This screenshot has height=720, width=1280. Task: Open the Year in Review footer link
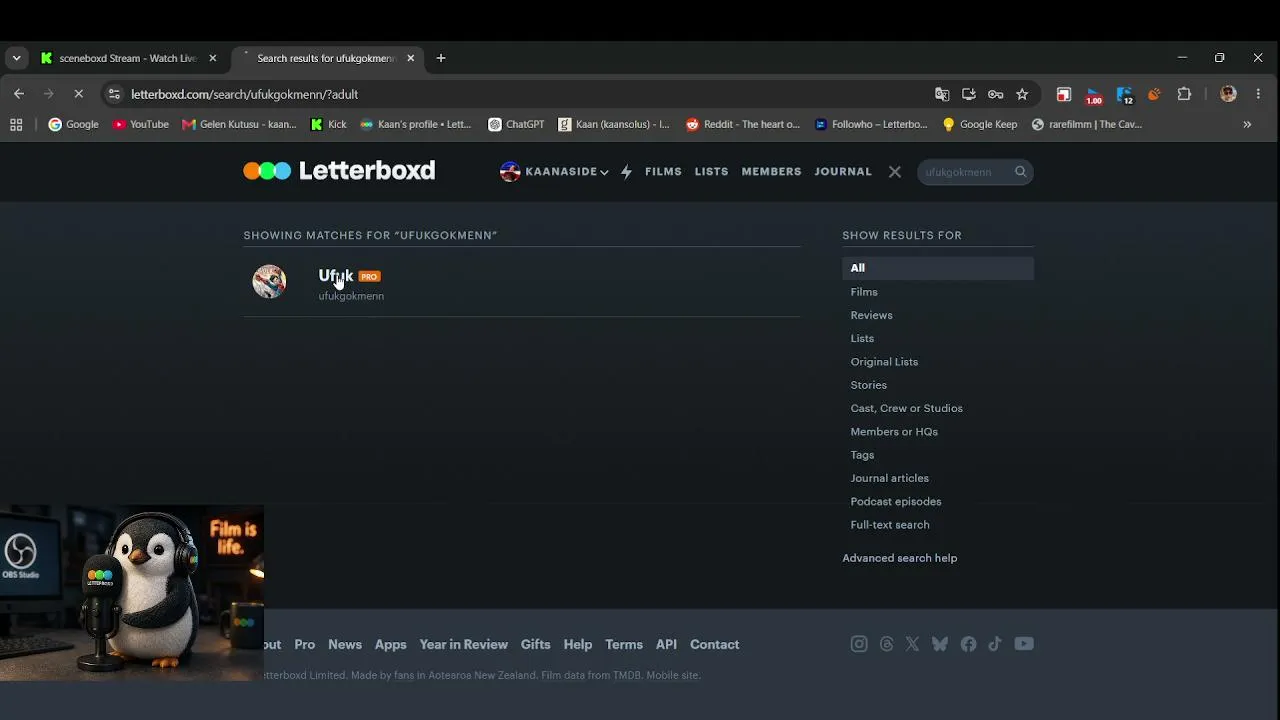463,644
